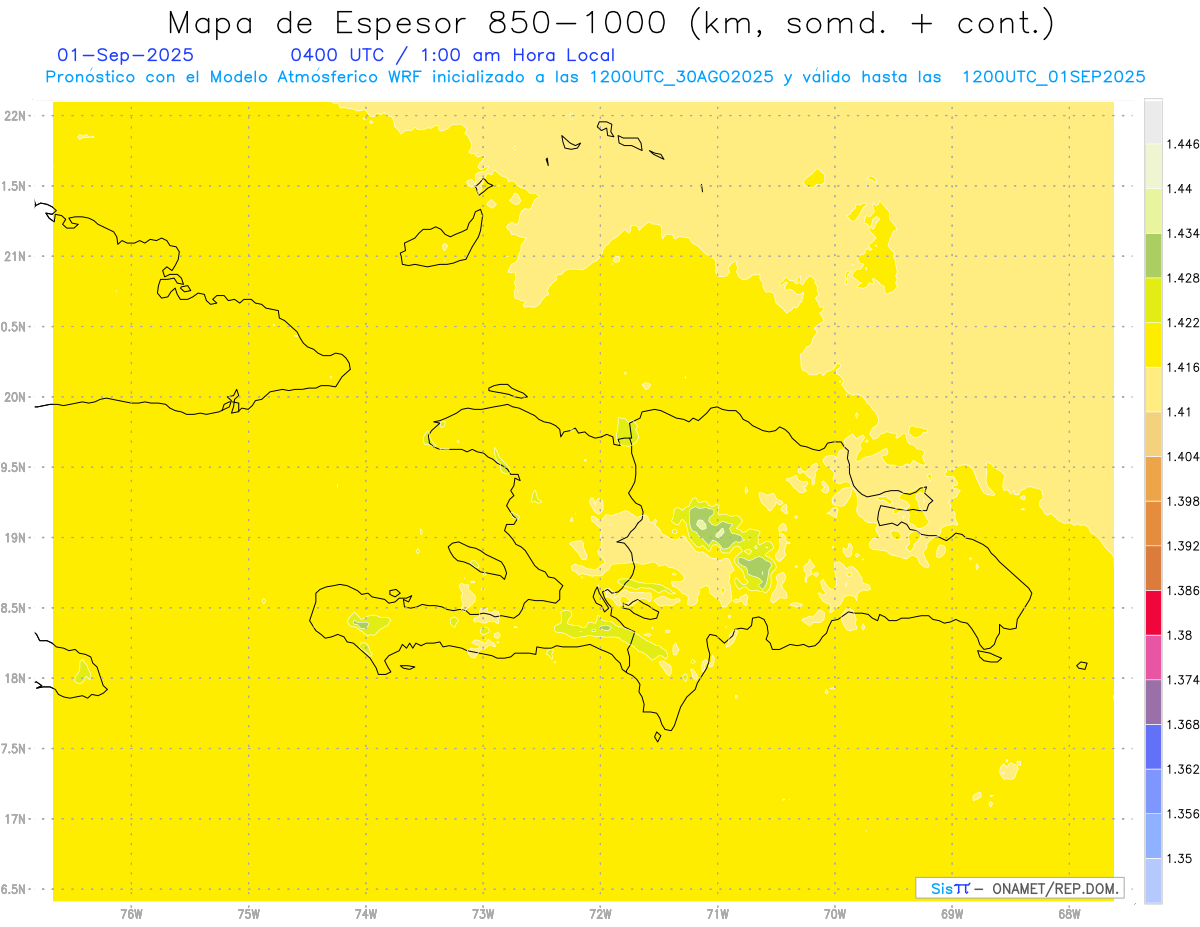
Task: Click the legend value 1.386
Action: tap(1185, 590)
